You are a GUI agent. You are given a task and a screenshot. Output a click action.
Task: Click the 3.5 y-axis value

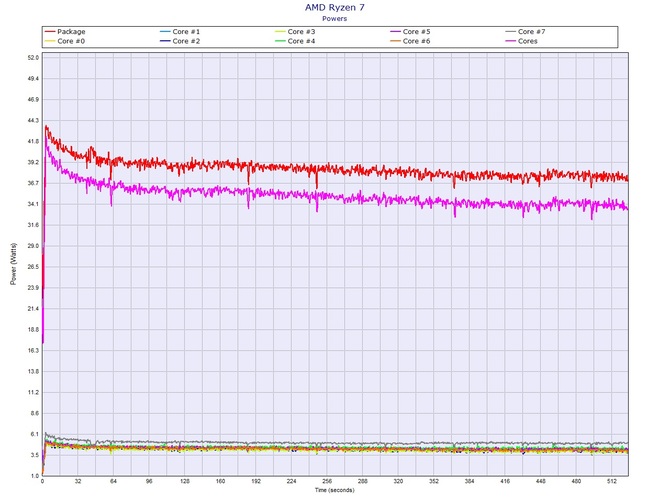(35, 455)
